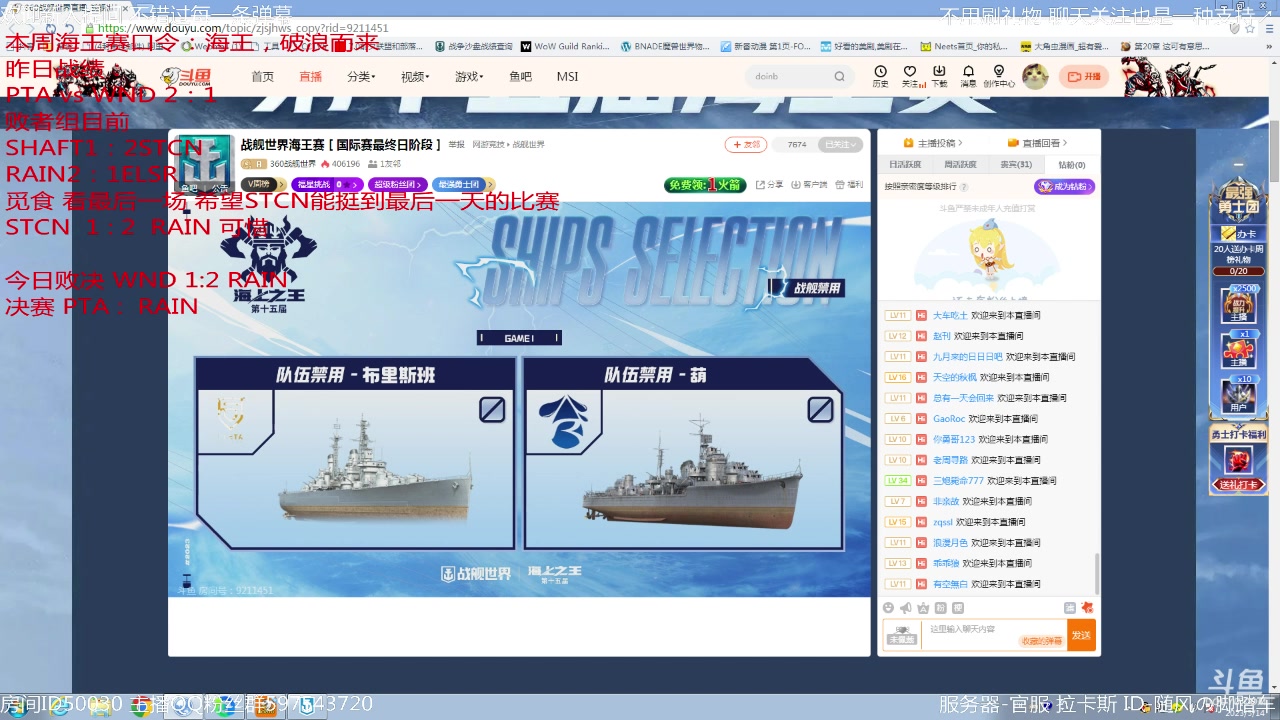
Task: Open the 战舰世界 game category link
Action: click(x=529, y=145)
